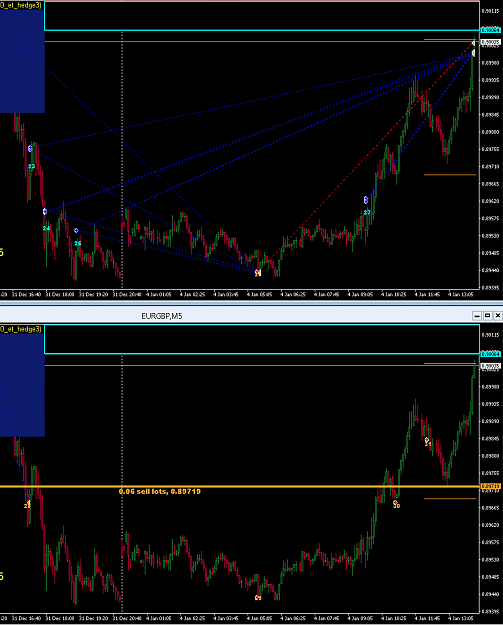503x625 pixels.
Task: Click '4 Jan 01:05' time label in upper chart
Action: tap(159, 295)
